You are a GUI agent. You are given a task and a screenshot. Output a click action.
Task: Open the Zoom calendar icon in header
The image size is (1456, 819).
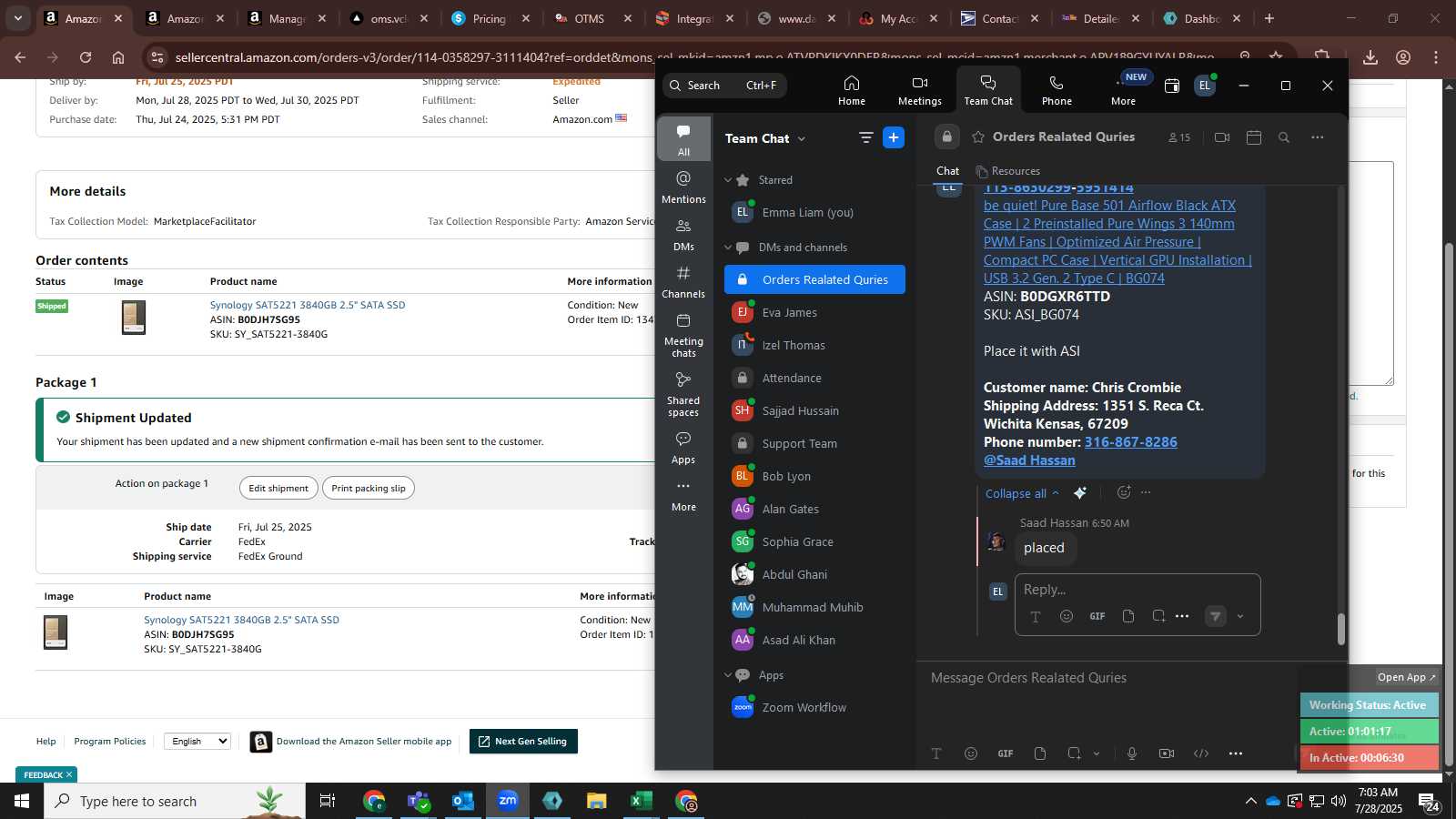coord(1172,86)
